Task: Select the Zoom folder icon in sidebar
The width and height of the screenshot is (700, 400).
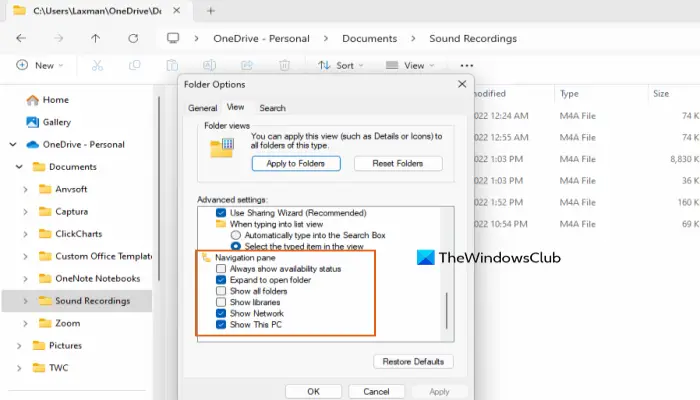Action: click(x=45, y=323)
